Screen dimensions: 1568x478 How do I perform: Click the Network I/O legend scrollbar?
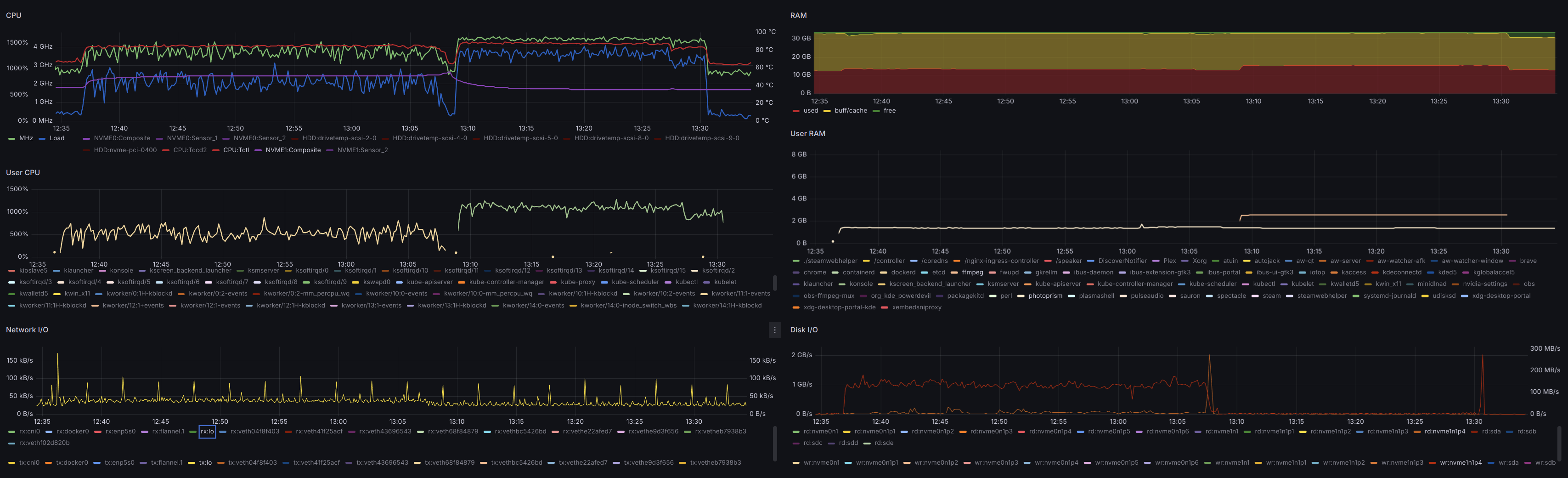point(774,443)
